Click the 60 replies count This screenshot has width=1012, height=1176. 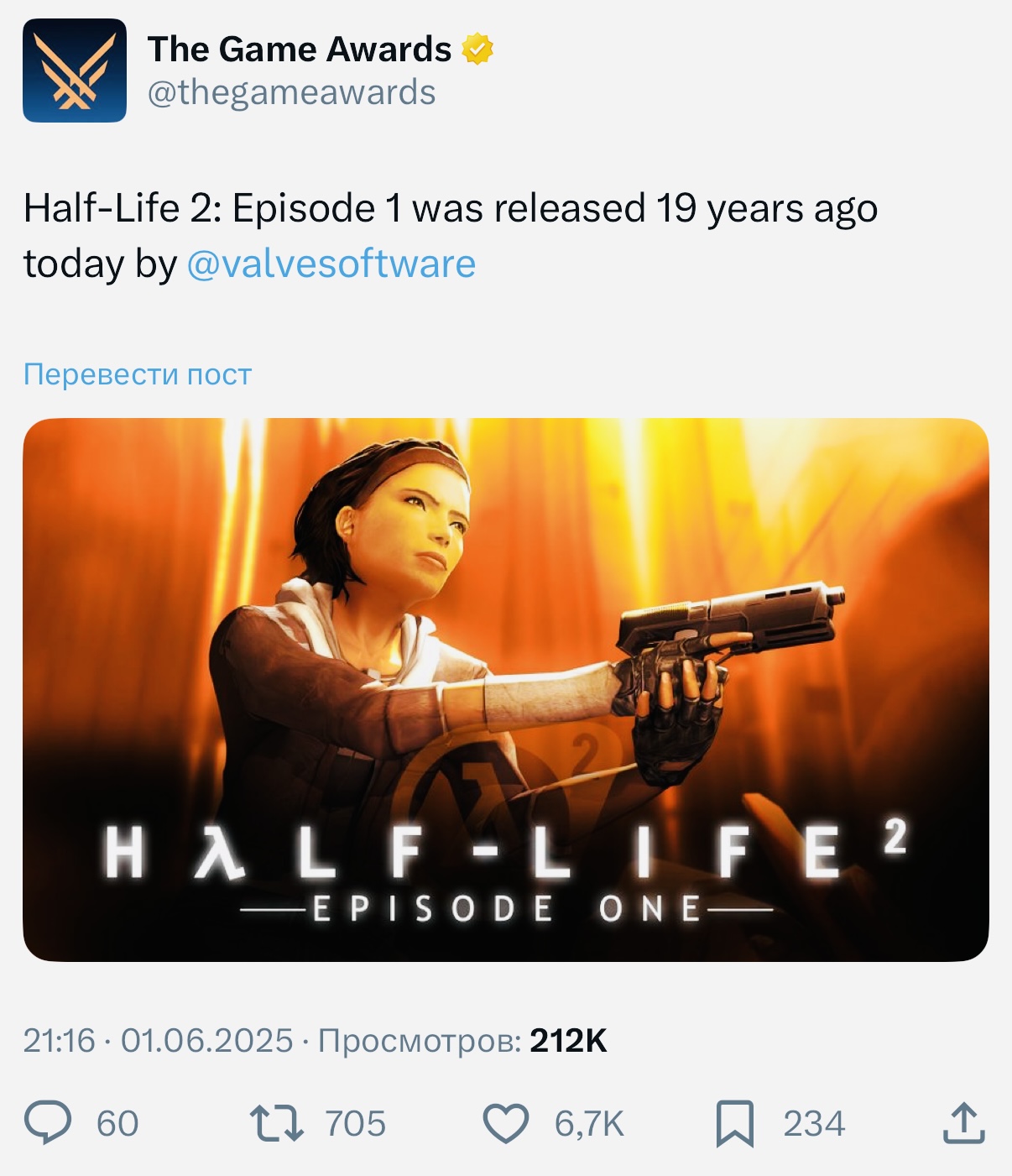(x=117, y=1124)
